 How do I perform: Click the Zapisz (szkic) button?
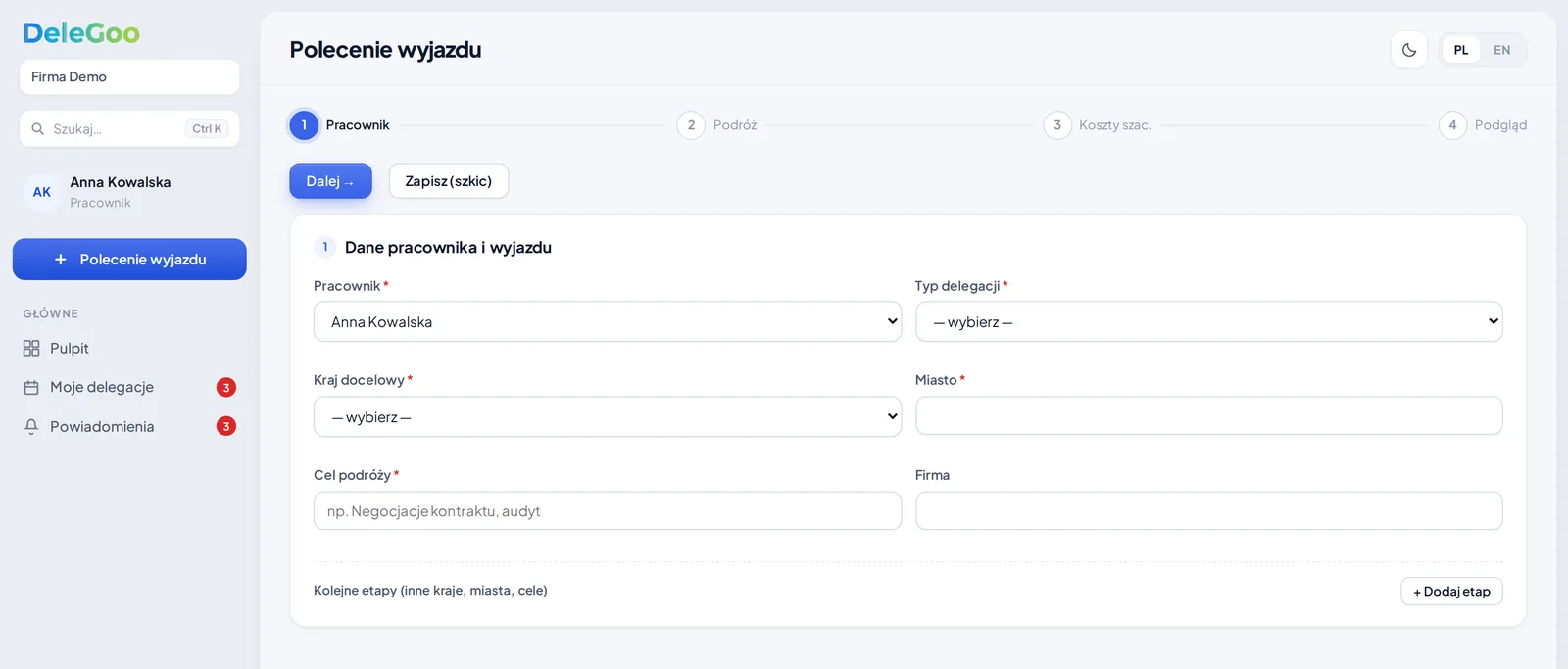(x=449, y=181)
